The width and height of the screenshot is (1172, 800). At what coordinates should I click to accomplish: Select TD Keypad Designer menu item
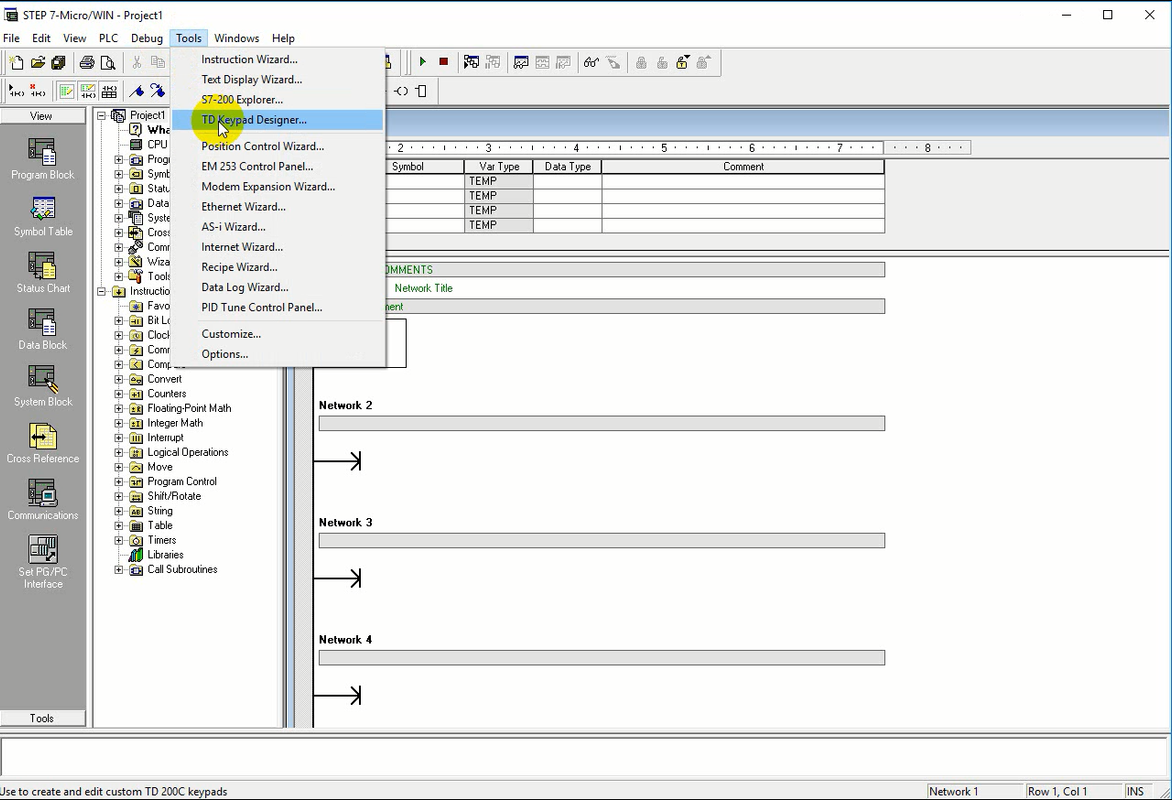tap(277, 120)
